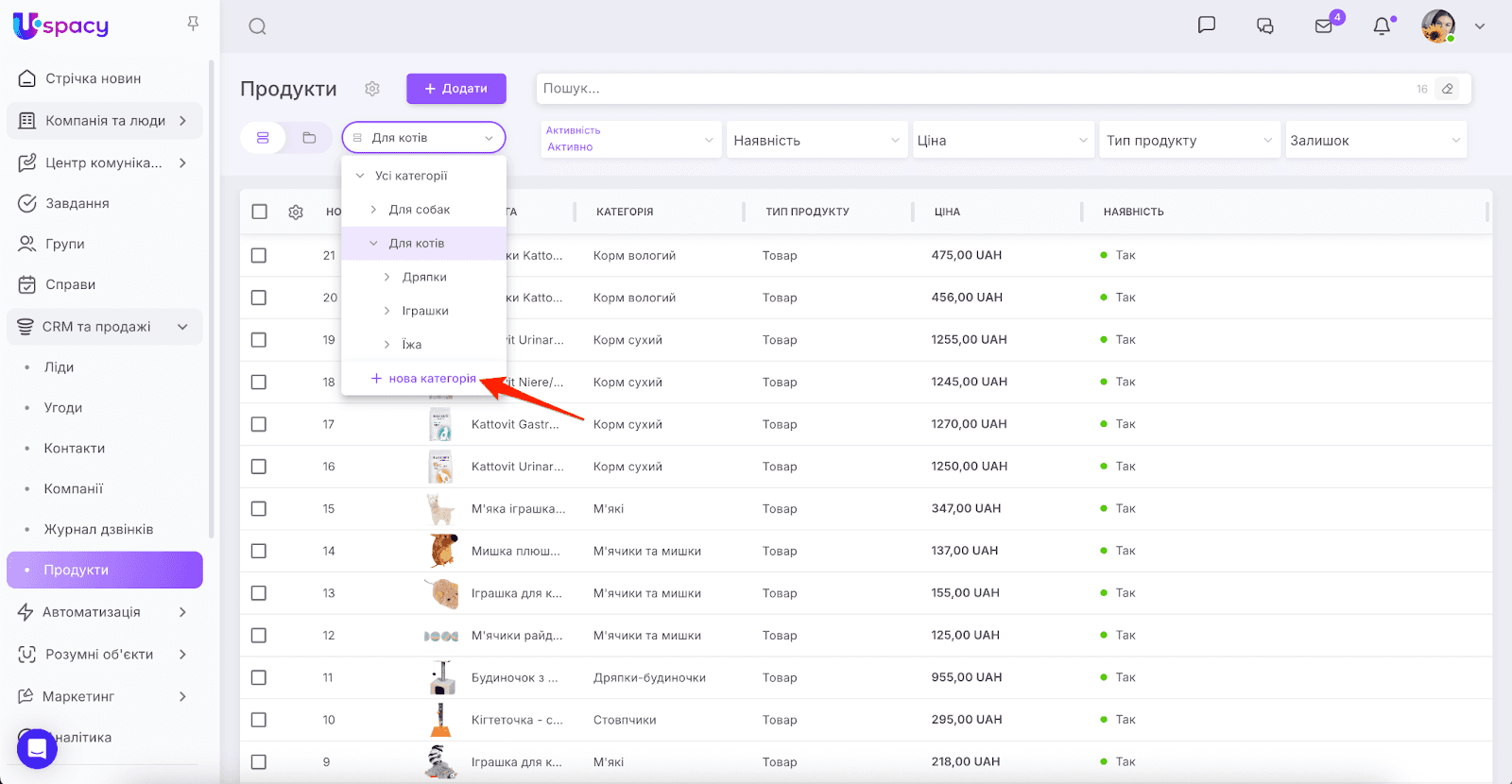The height and width of the screenshot is (784, 1512).
Task: Clear search with eraser icon
Action: tap(1447, 89)
